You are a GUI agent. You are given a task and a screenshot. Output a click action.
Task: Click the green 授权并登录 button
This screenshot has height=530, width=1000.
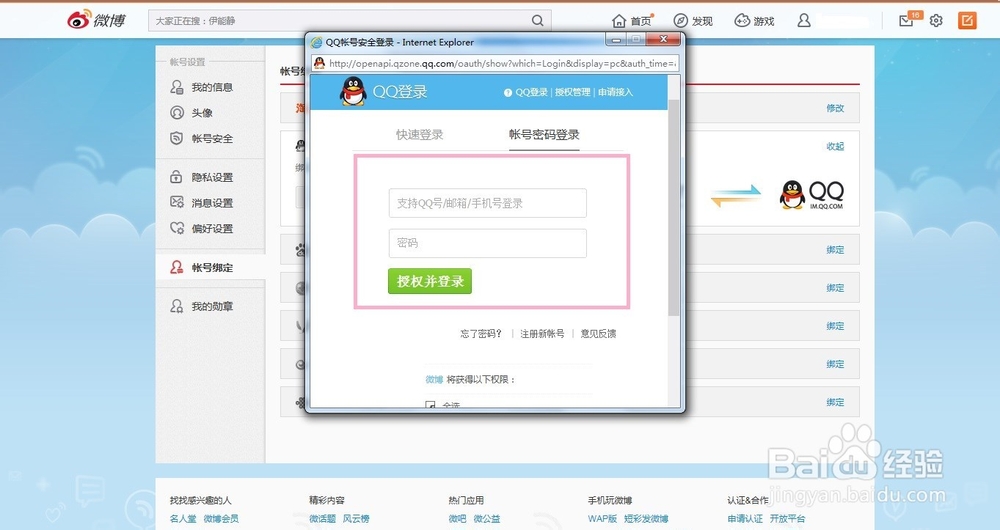coord(430,281)
